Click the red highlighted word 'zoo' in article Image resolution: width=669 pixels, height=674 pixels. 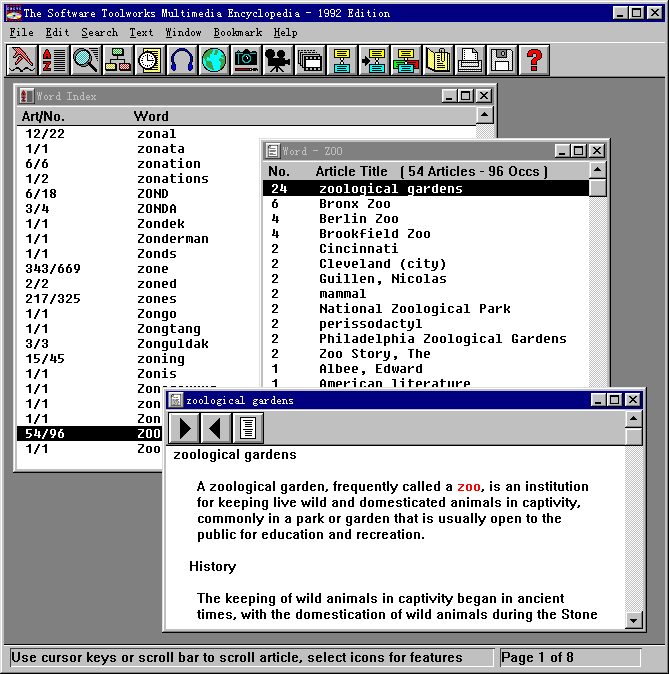[468, 487]
